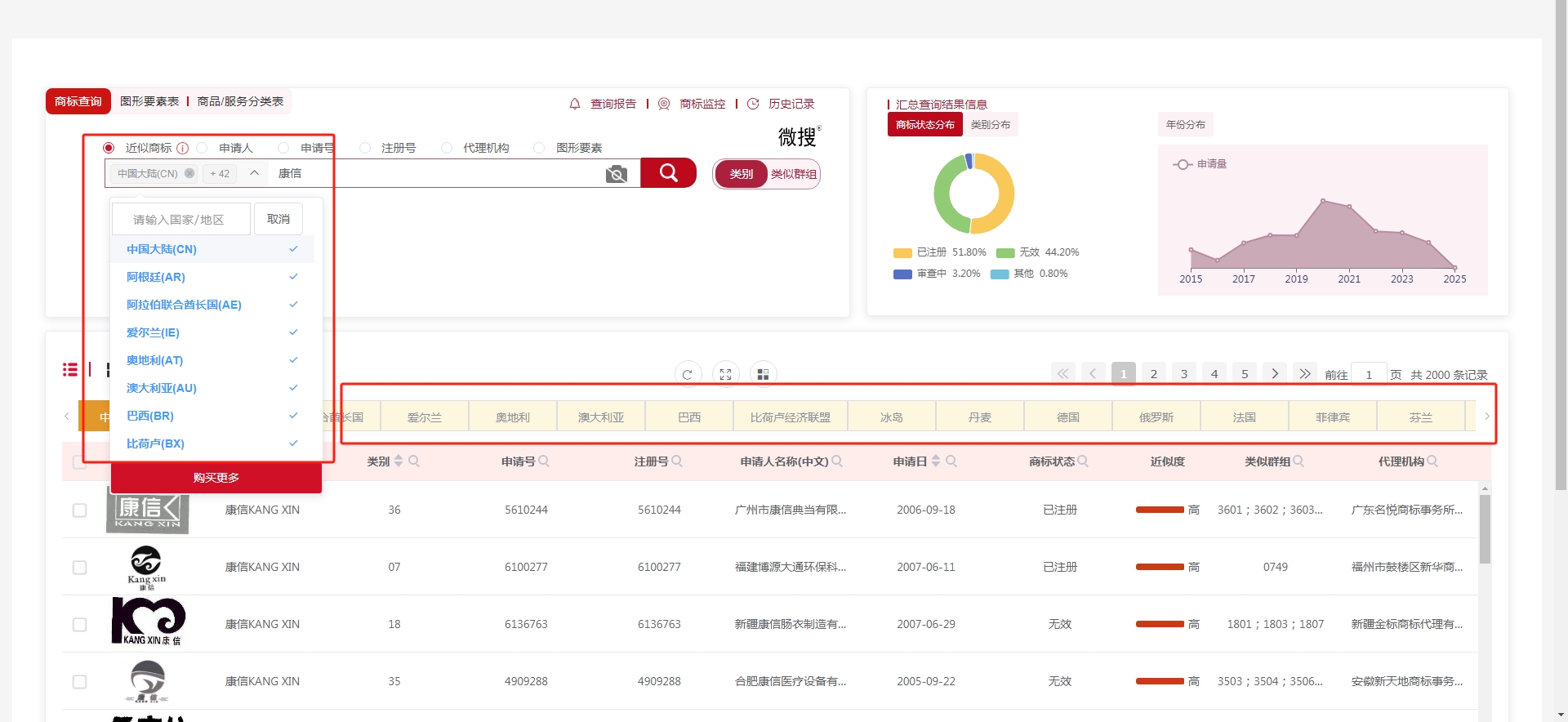Select 类别 toggle option

pos(742,174)
